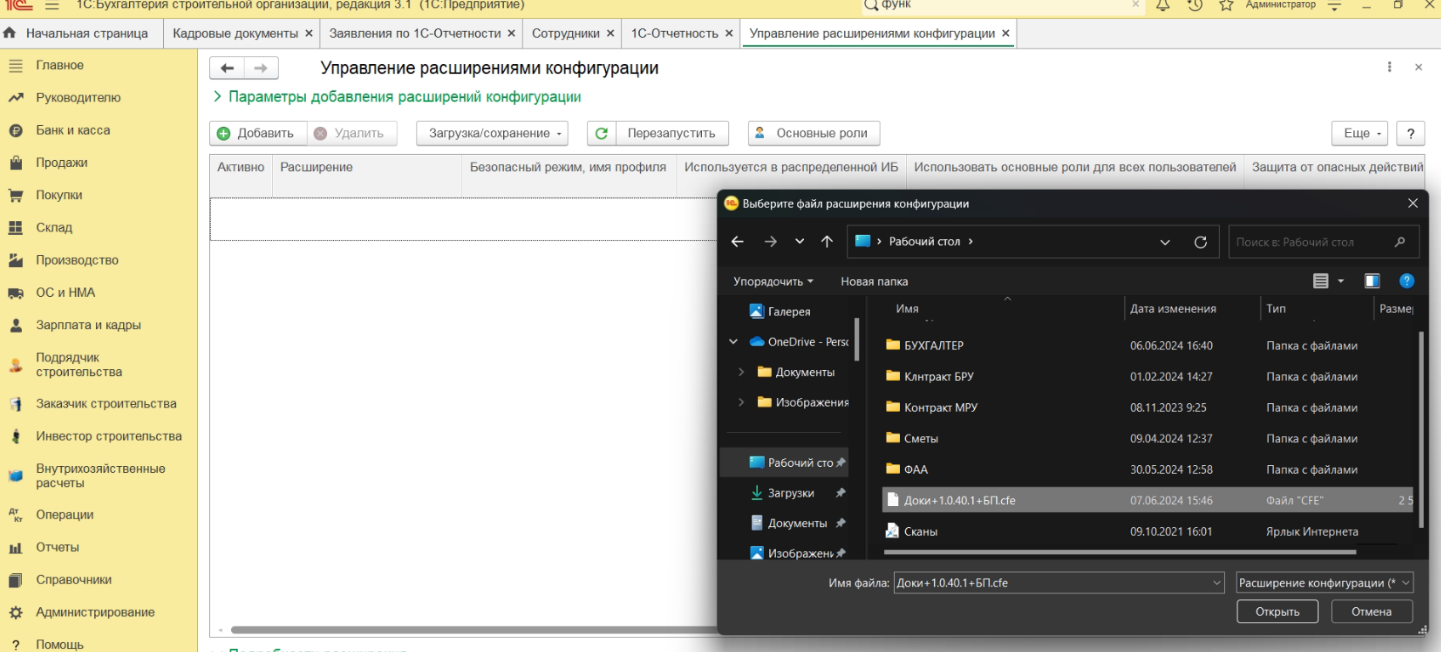Open the file type filter Расширение конфигурации
Screen dimensions: 1441x652
tap(1324, 582)
